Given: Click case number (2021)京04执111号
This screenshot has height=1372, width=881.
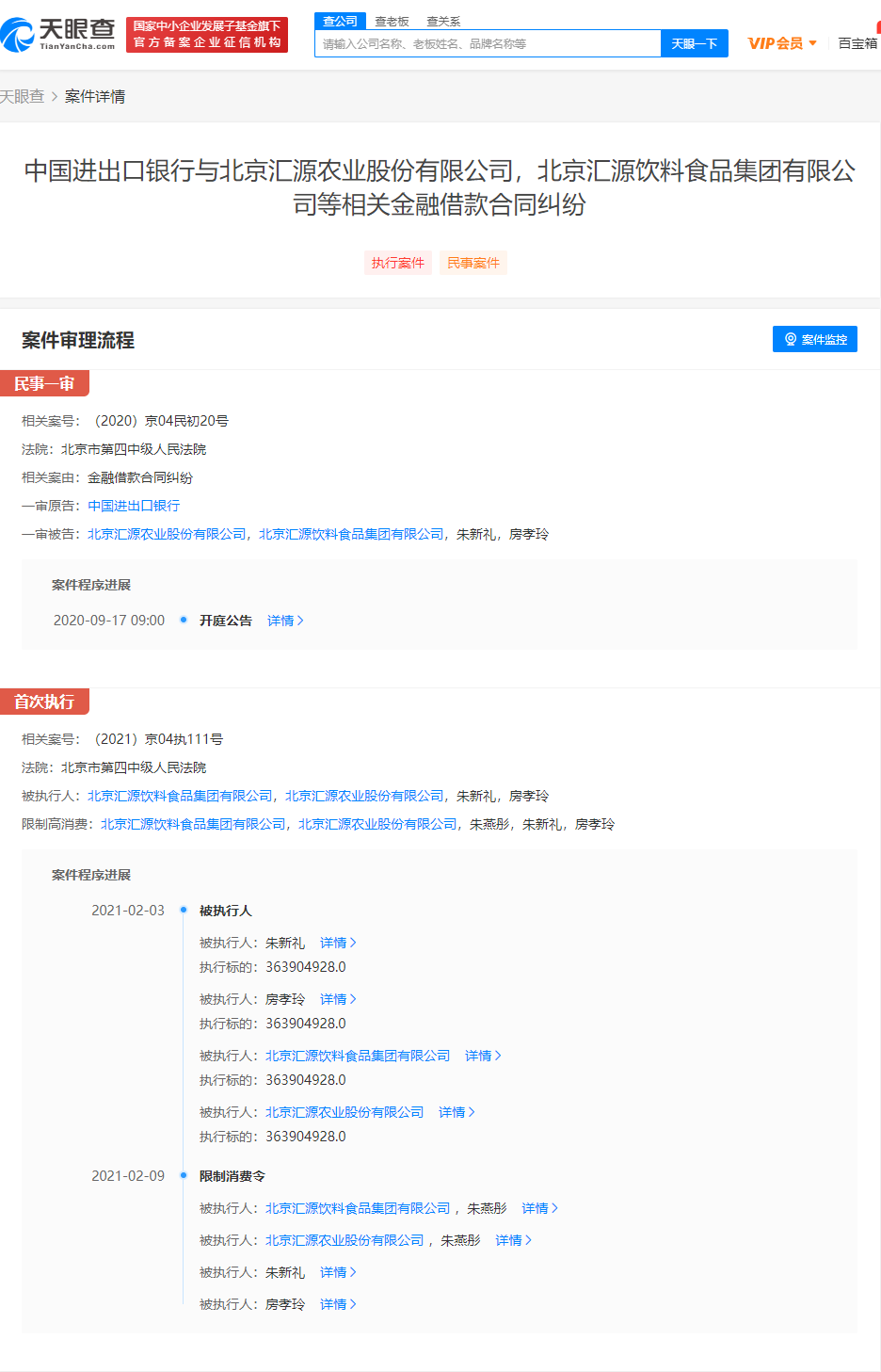Looking at the screenshot, I should pyautogui.click(x=158, y=739).
